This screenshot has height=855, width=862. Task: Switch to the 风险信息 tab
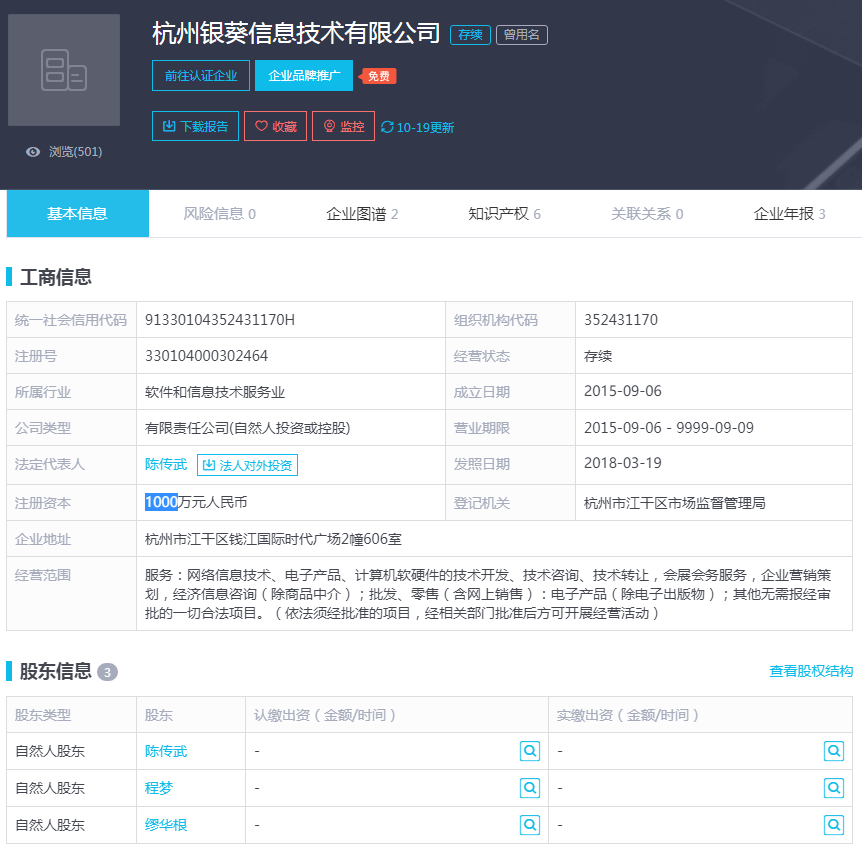219,214
